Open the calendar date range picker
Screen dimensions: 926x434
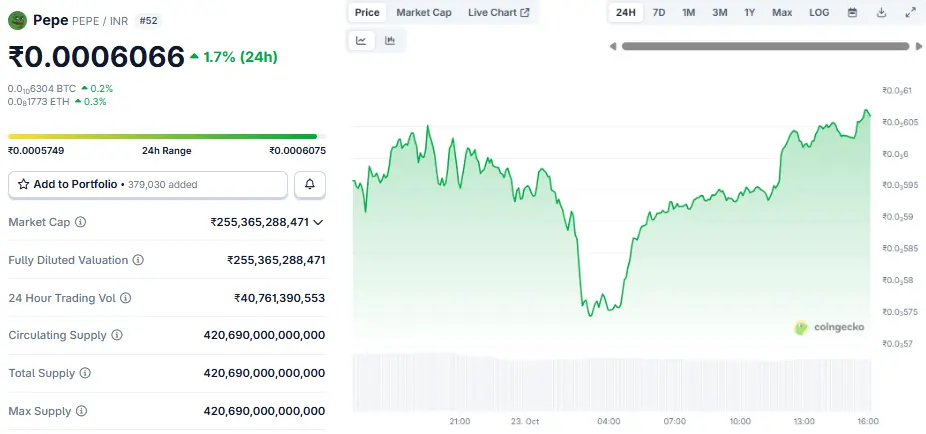click(852, 13)
